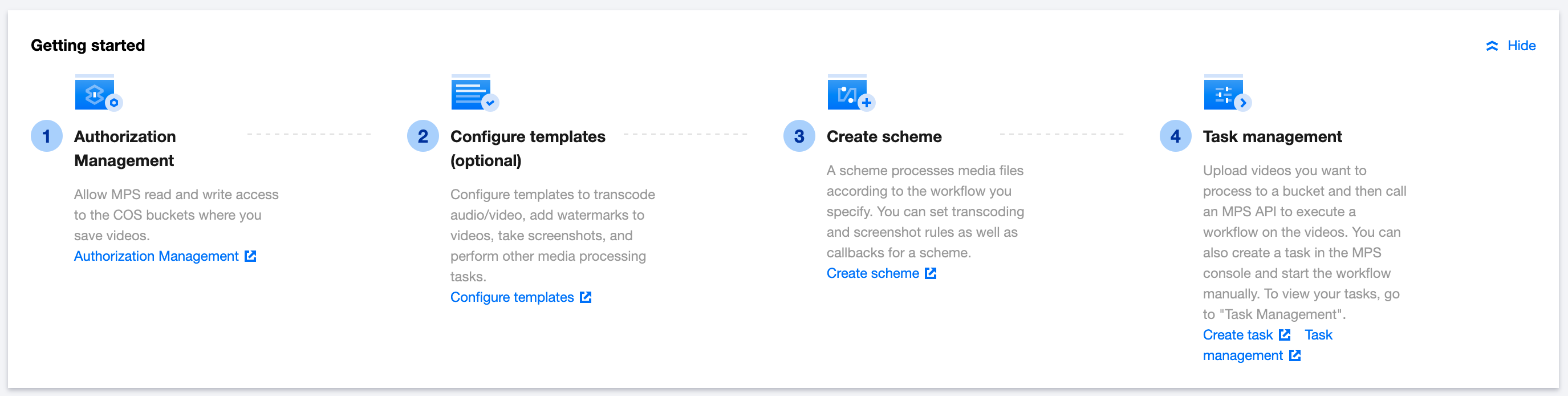Screen dimensions: 1568x396
Task: Click the Configure templates step icon
Action: point(474,94)
